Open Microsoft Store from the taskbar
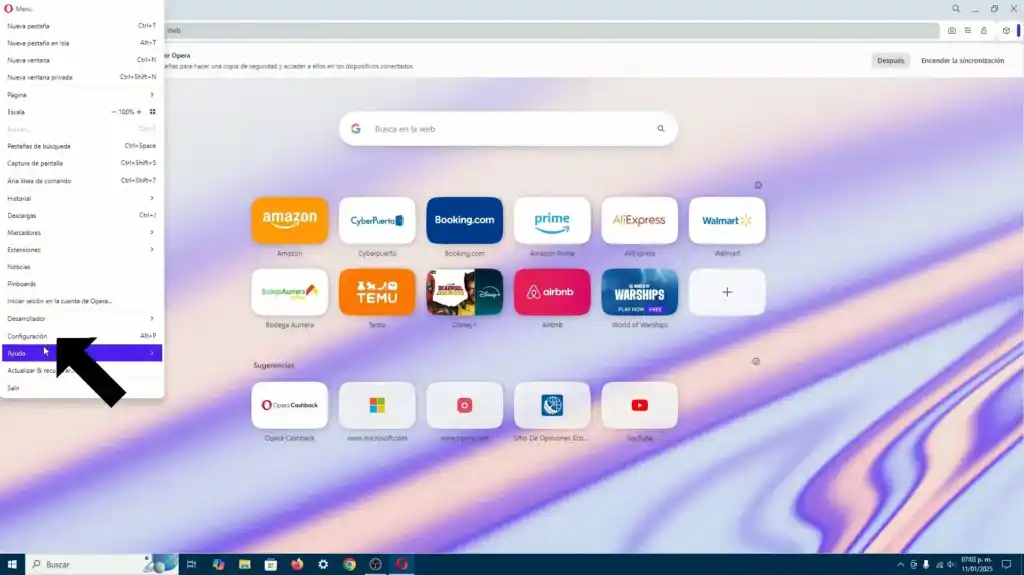 click(271, 565)
